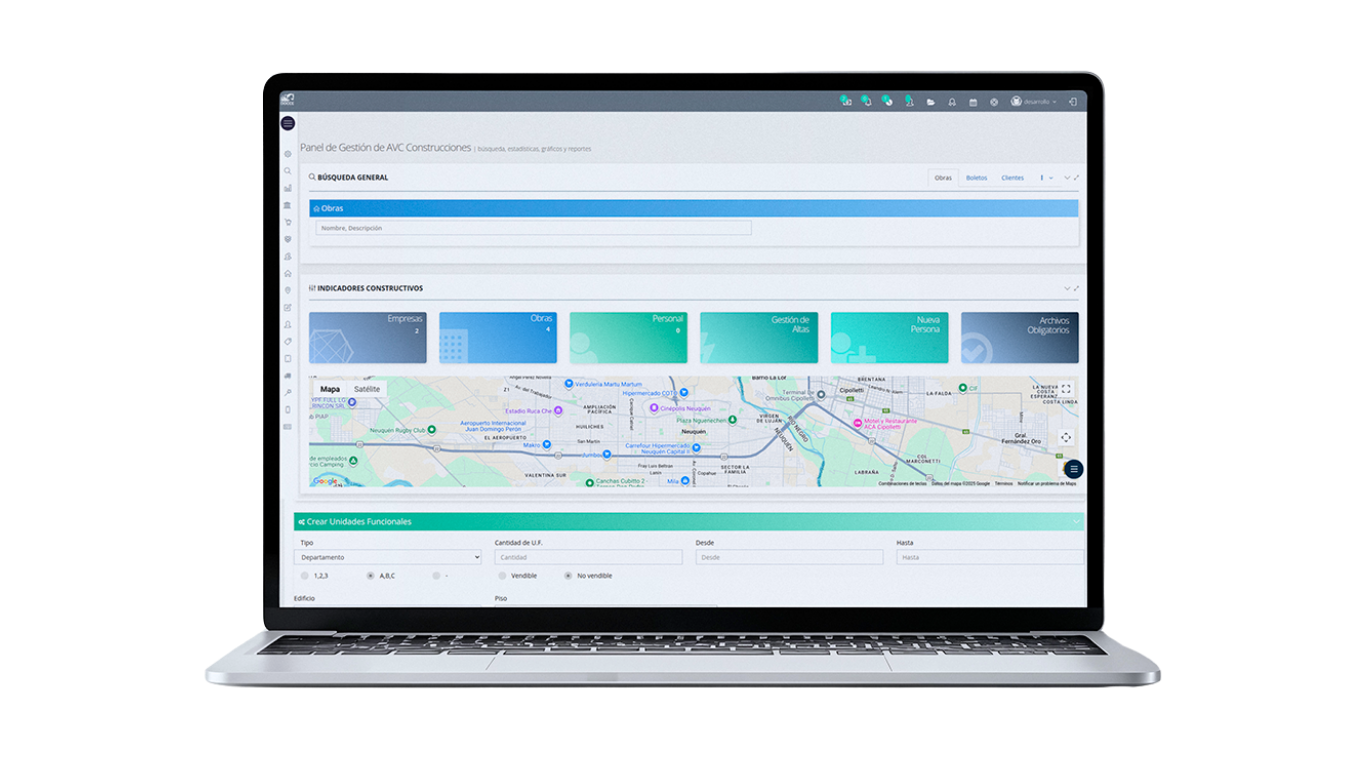Switch to the Clientes tab
Viewport: 1366px width, 768px height.
click(1012, 178)
